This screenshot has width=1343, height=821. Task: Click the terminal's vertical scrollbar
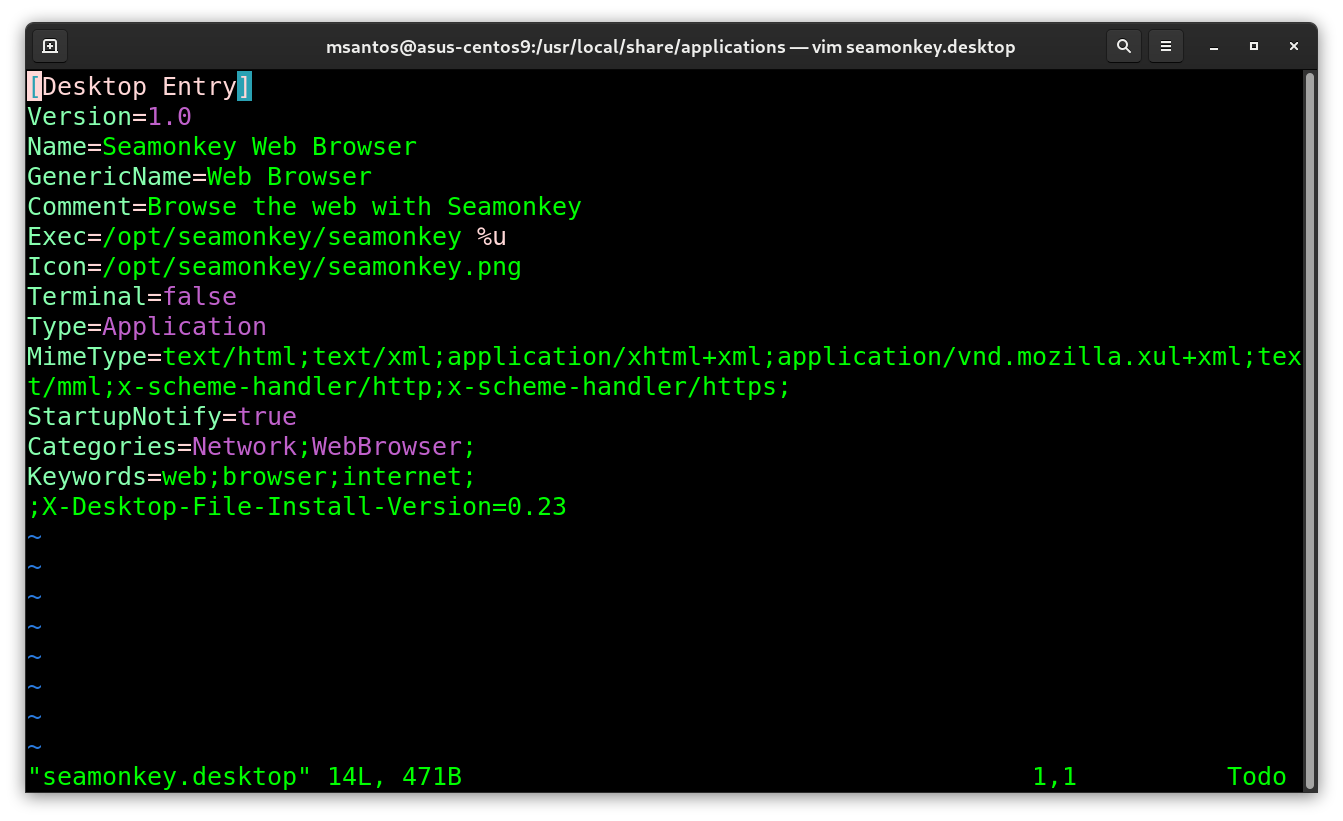tap(1309, 400)
